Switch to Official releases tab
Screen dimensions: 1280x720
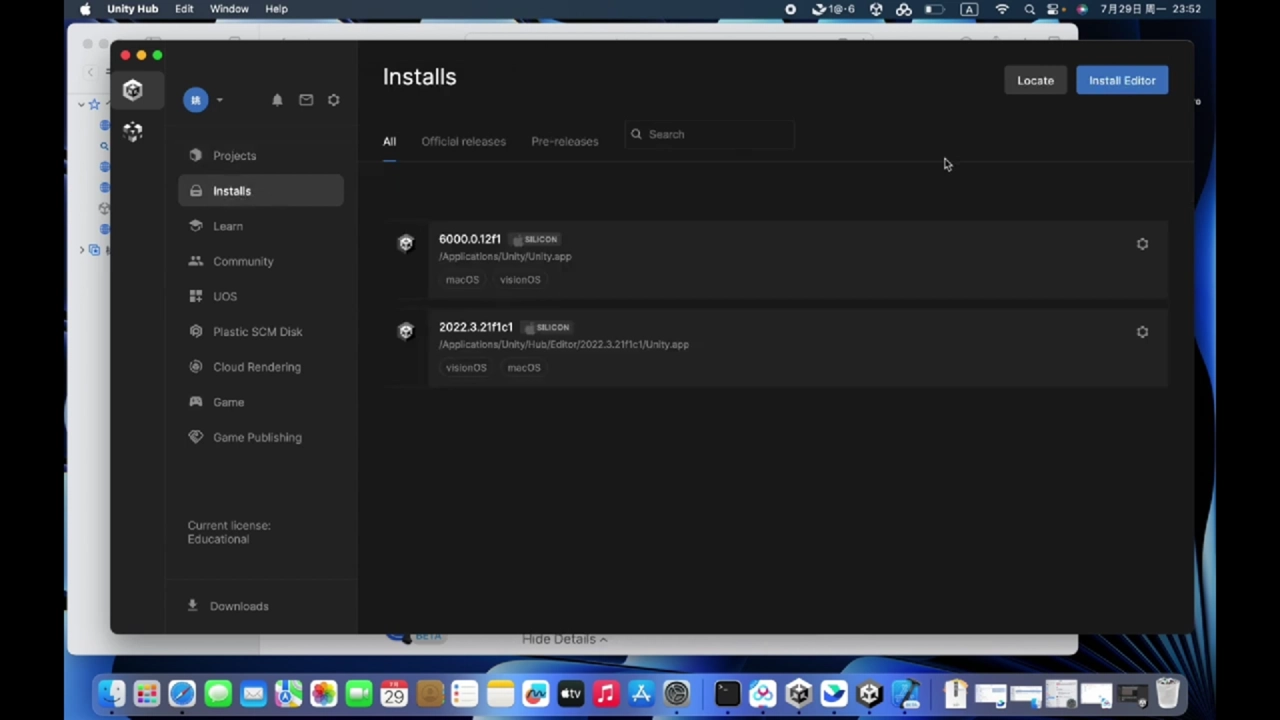463,141
